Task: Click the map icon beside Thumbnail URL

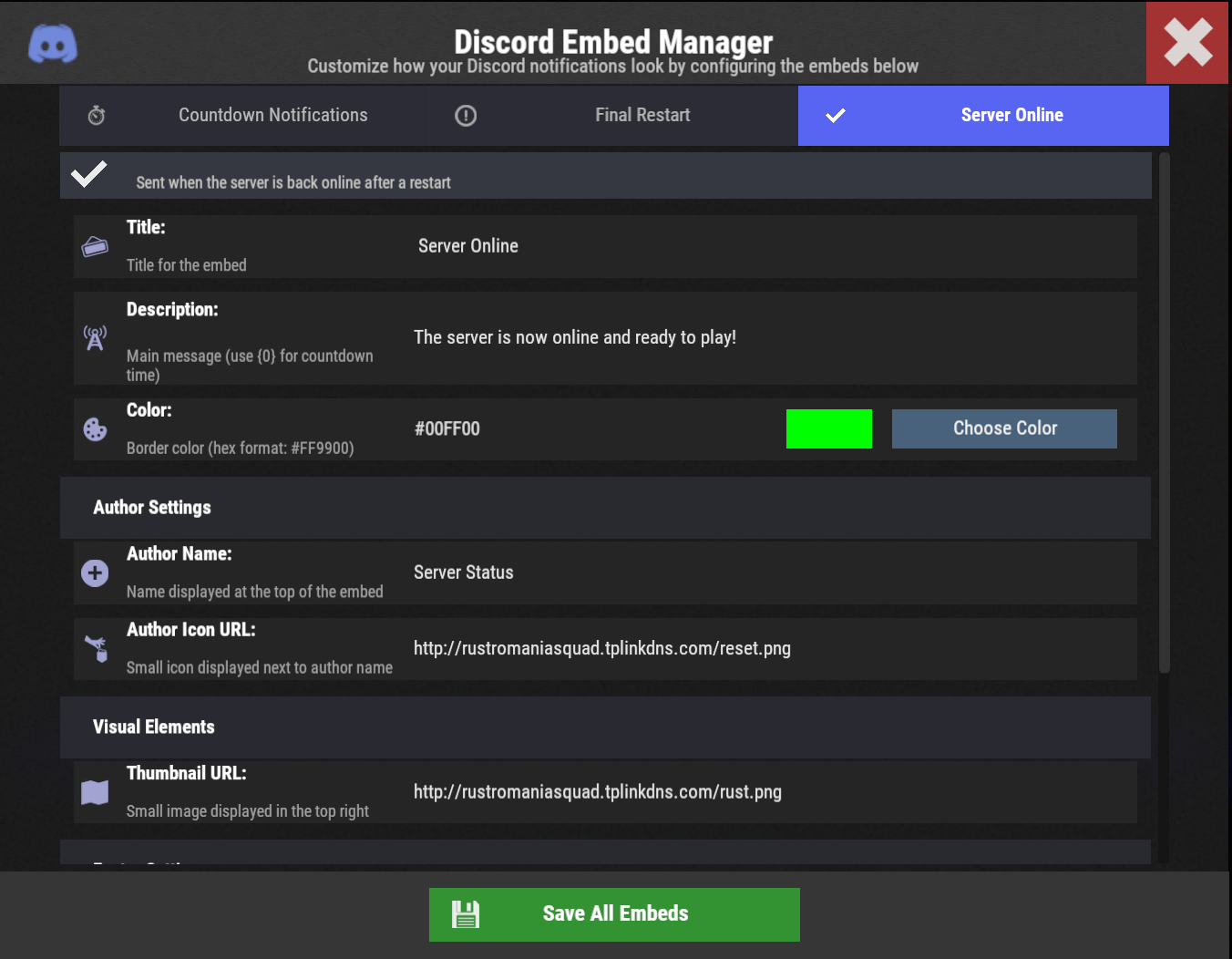Action: [95, 792]
